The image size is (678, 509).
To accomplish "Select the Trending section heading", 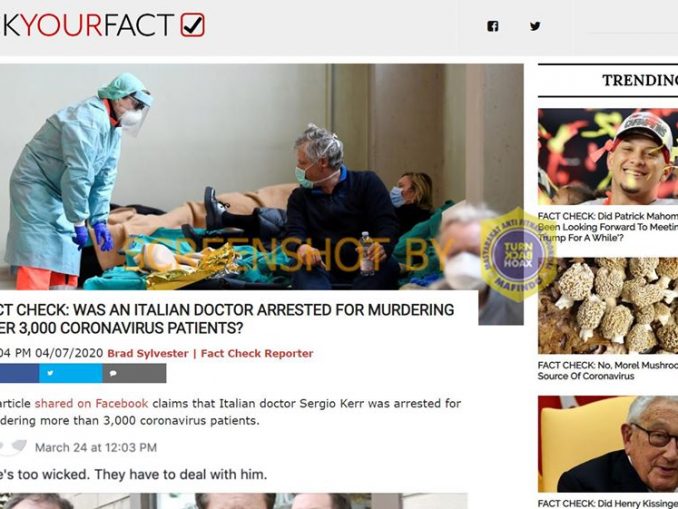I will point(640,80).
